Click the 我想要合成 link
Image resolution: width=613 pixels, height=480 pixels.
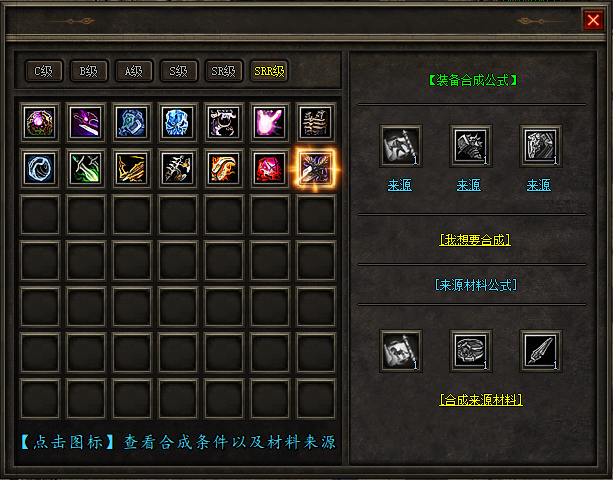475,240
